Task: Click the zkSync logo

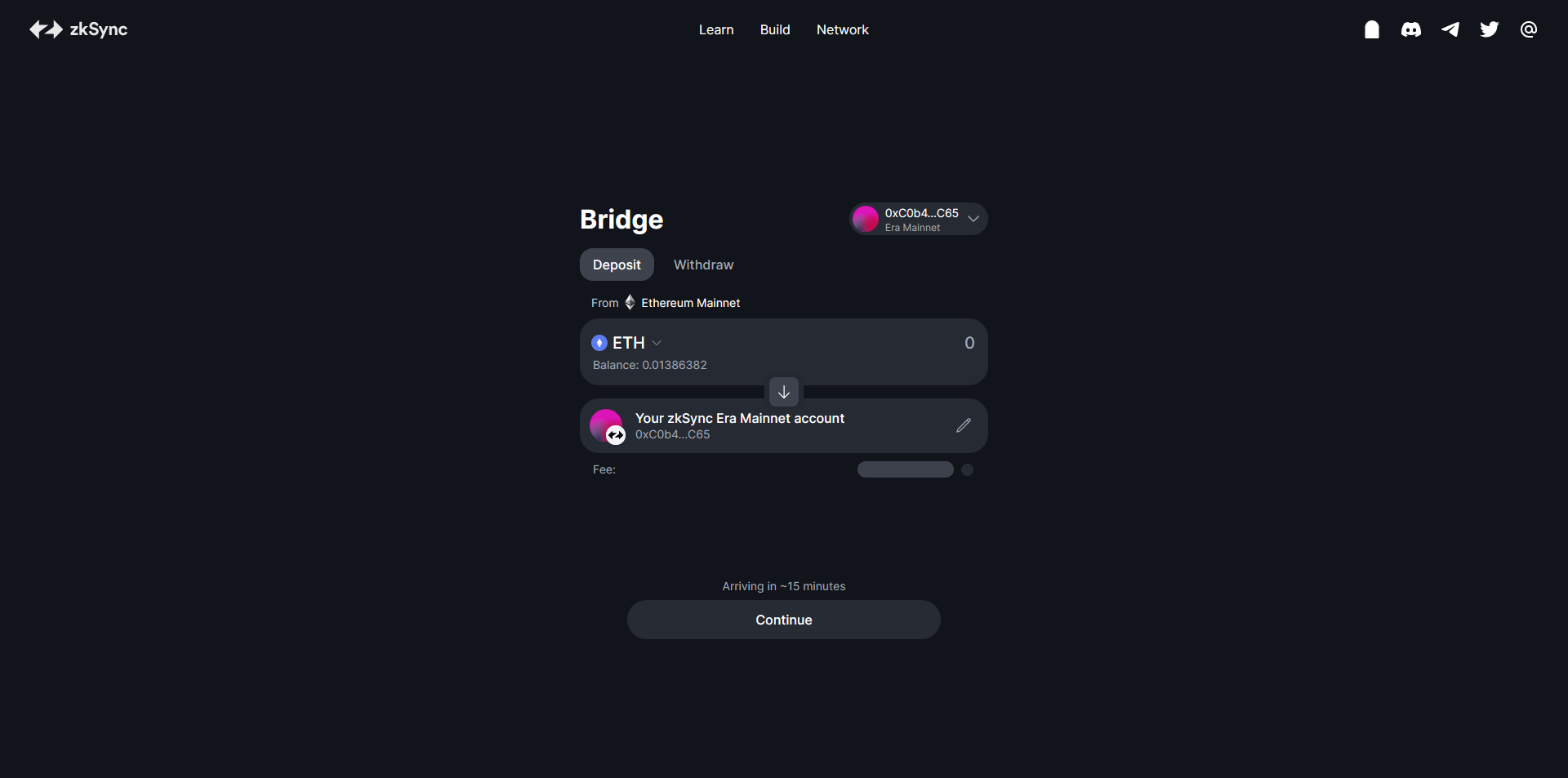Action: coord(78,29)
